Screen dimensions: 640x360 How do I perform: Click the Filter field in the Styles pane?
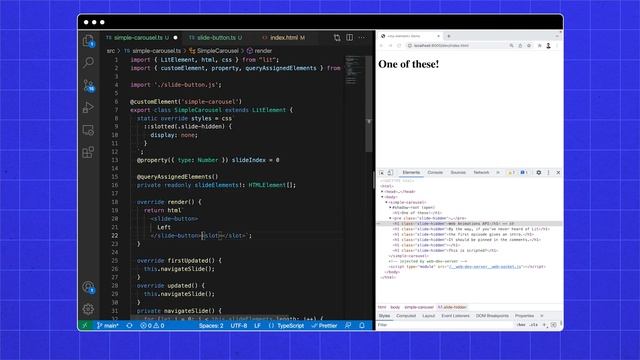tap(445, 325)
